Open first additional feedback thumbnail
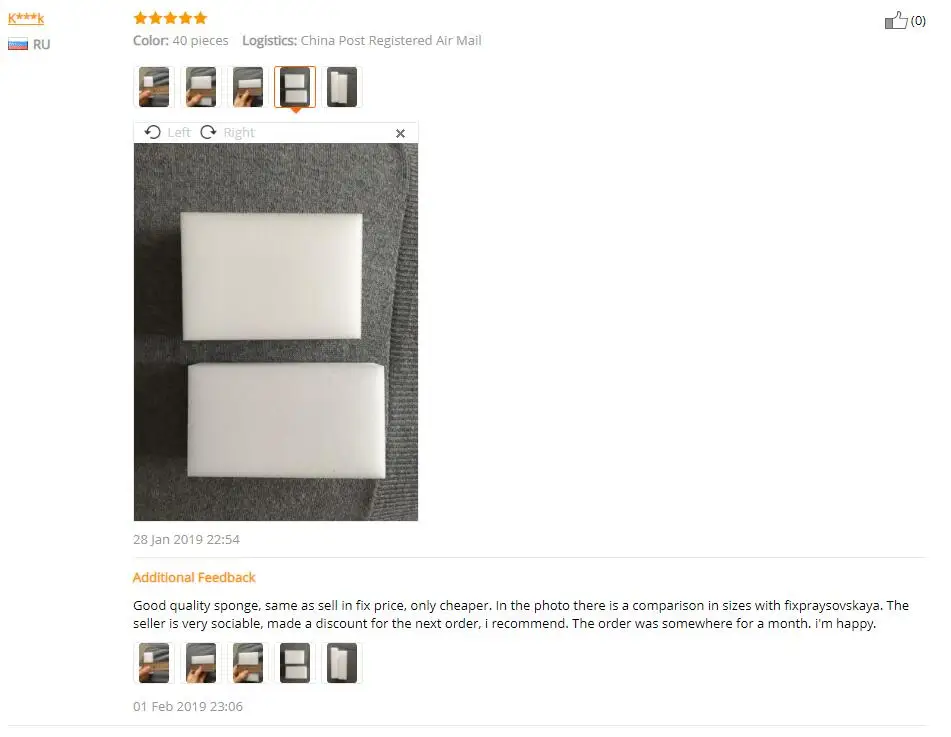Viewport: 951px width, 737px height. pyautogui.click(x=154, y=663)
